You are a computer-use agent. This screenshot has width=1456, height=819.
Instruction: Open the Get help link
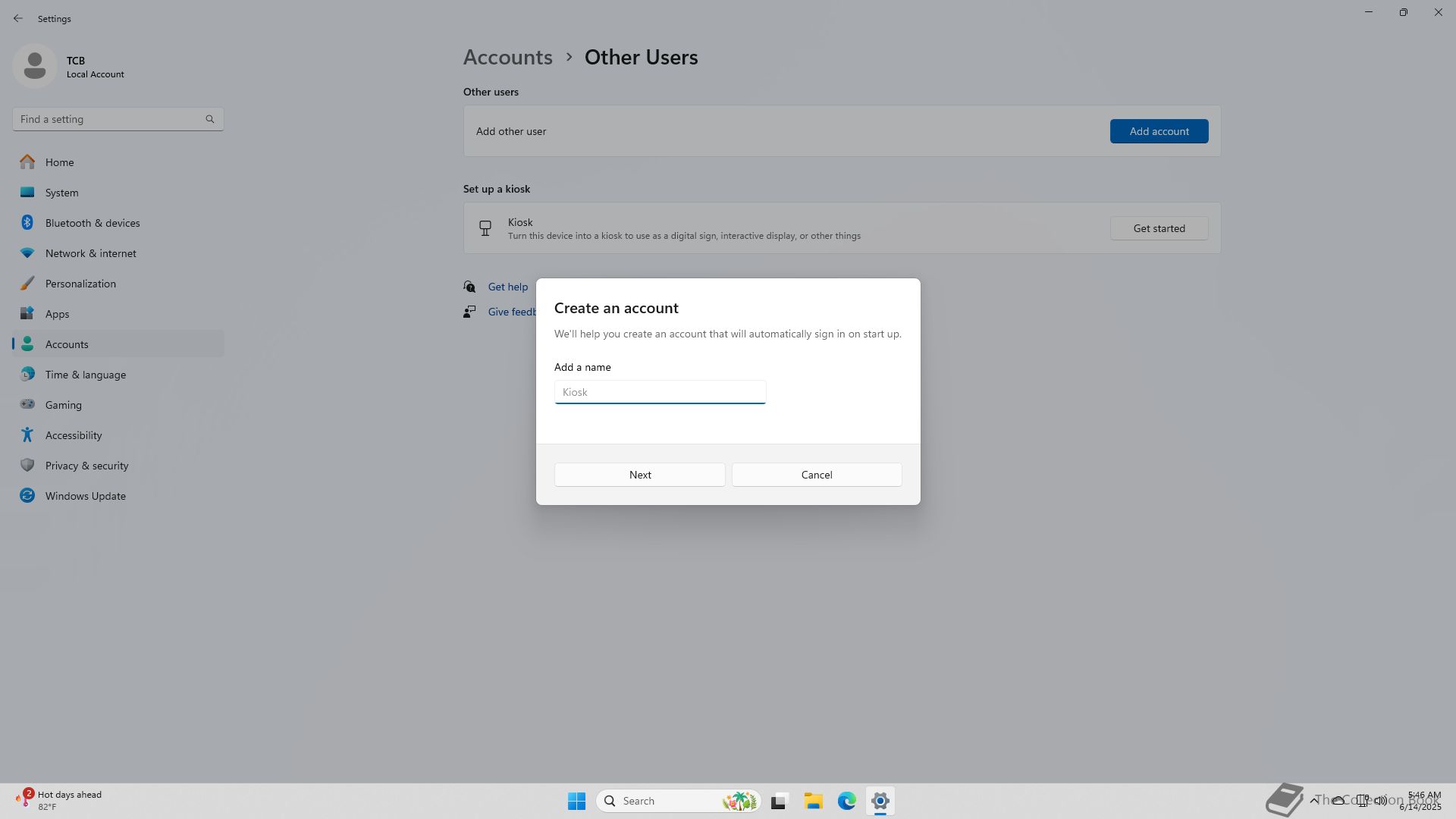[507, 287]
